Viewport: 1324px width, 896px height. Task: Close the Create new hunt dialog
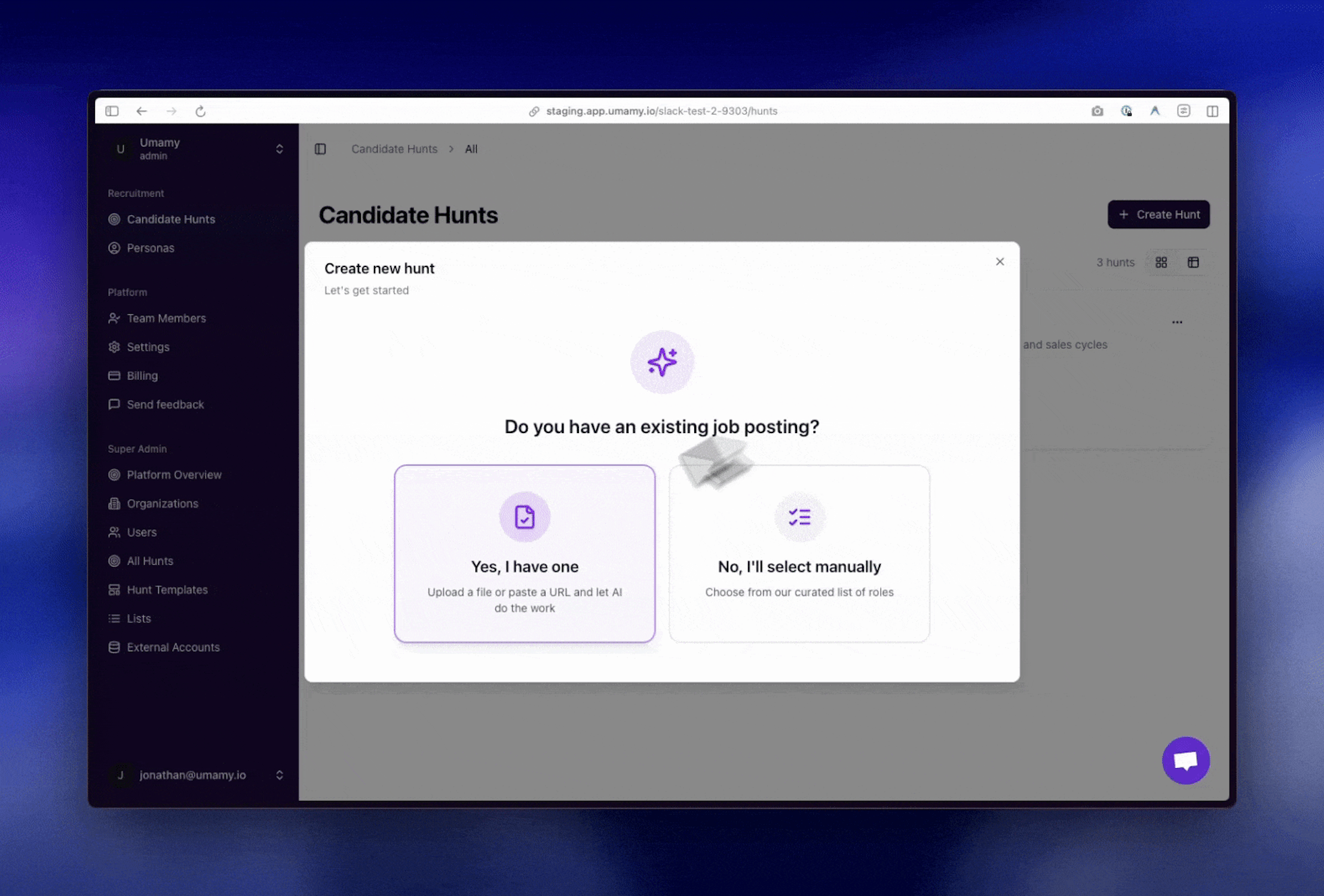[x=1000, y=262]
